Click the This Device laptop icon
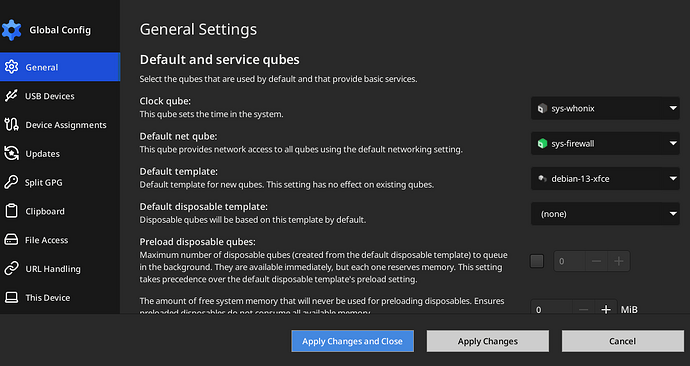Image resolution: width=690 pixels, height=366 pixels. pyautogui.click(x=11, y=297)
